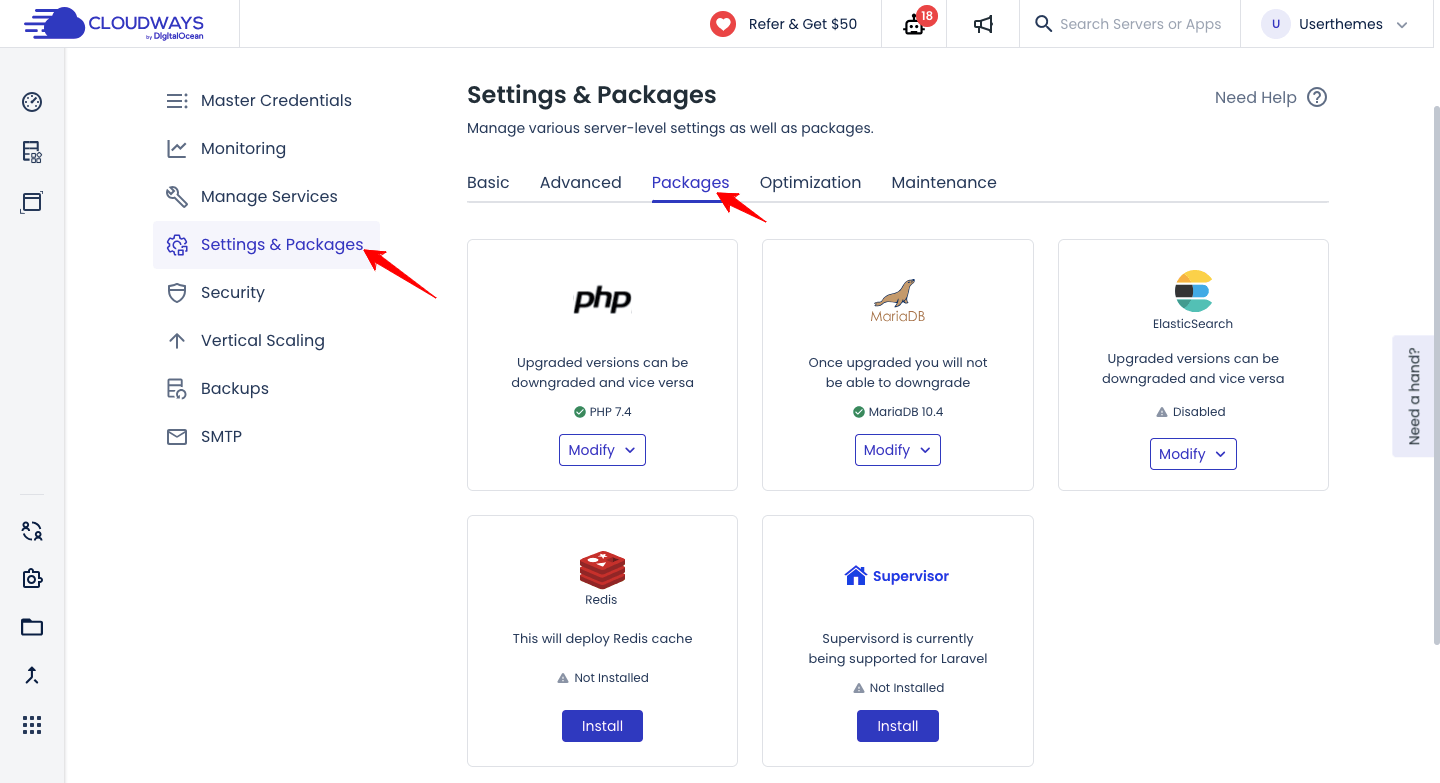Open Master Credentials from the menu
The image size is (1440, 783).
pyautogui.click(x=276, y=100)
